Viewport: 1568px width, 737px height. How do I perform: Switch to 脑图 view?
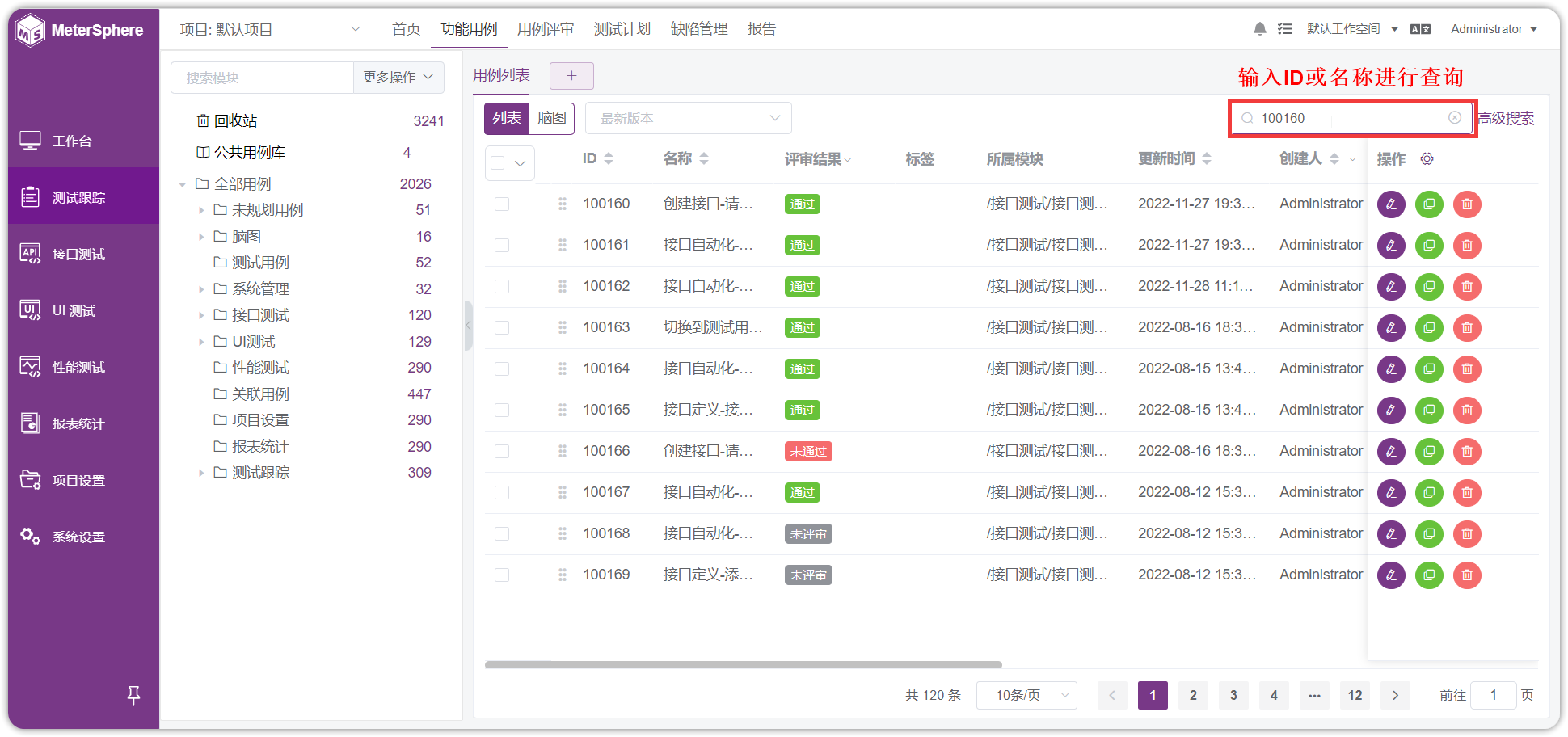tap(552, 118)
